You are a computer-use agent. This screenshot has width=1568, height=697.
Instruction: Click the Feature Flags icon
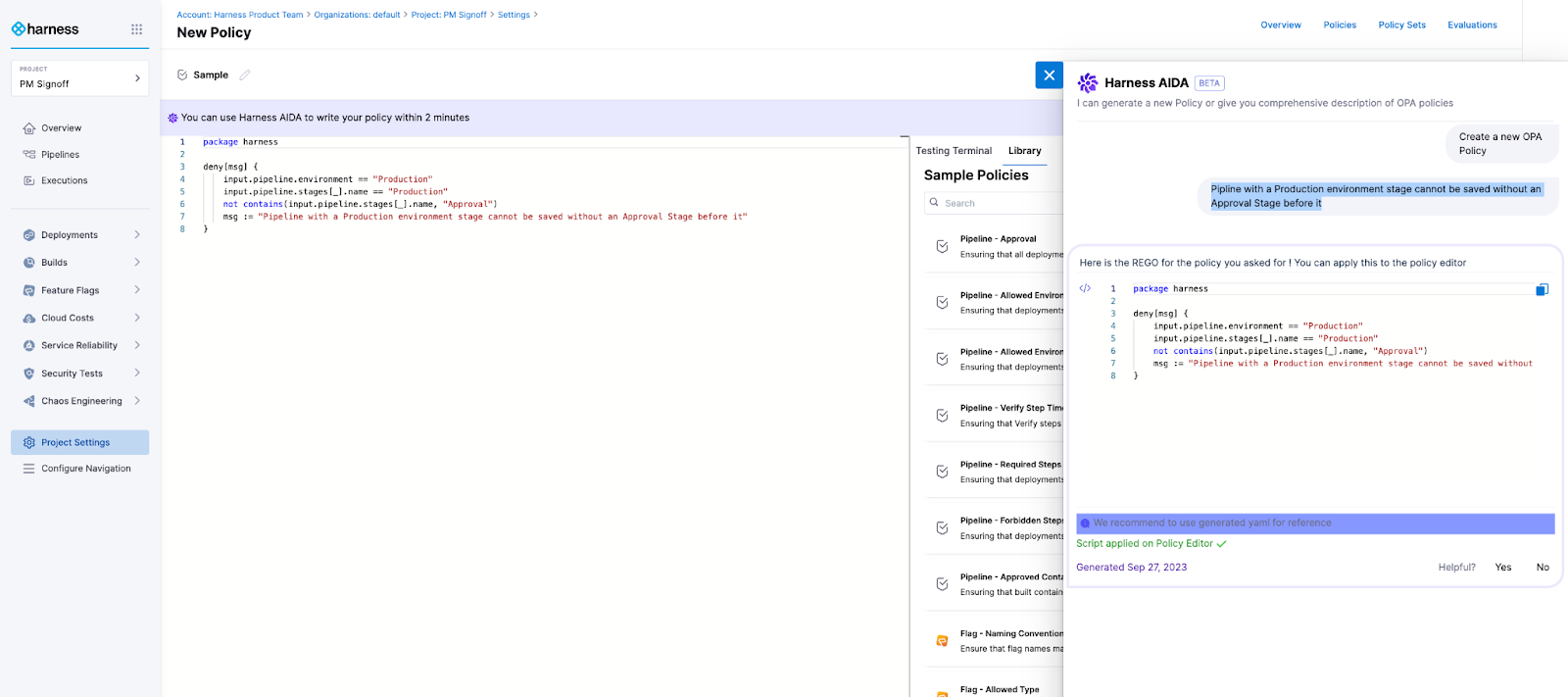[29, 290]
